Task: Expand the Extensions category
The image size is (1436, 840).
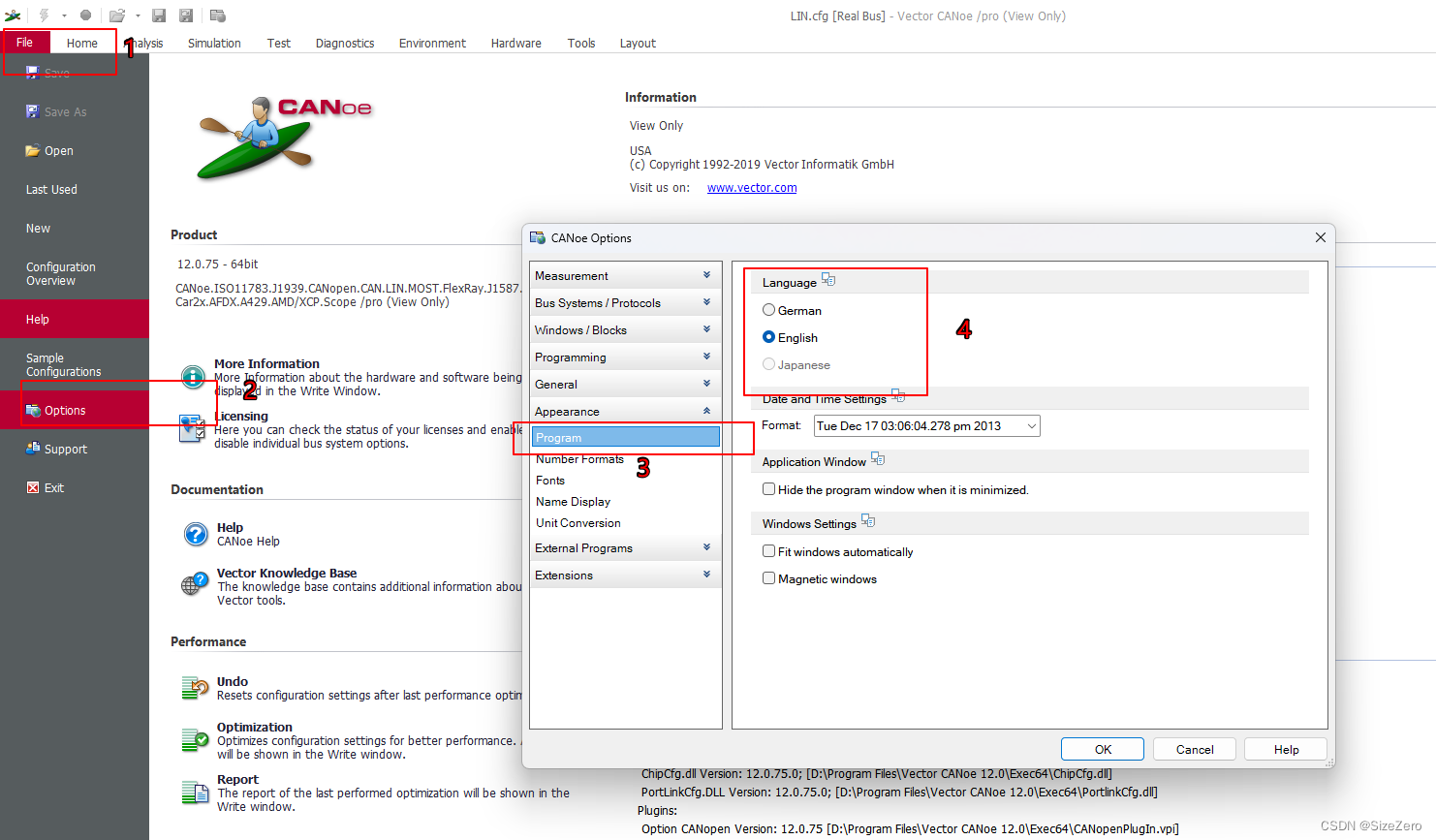Action: click(x=626, y=575)
